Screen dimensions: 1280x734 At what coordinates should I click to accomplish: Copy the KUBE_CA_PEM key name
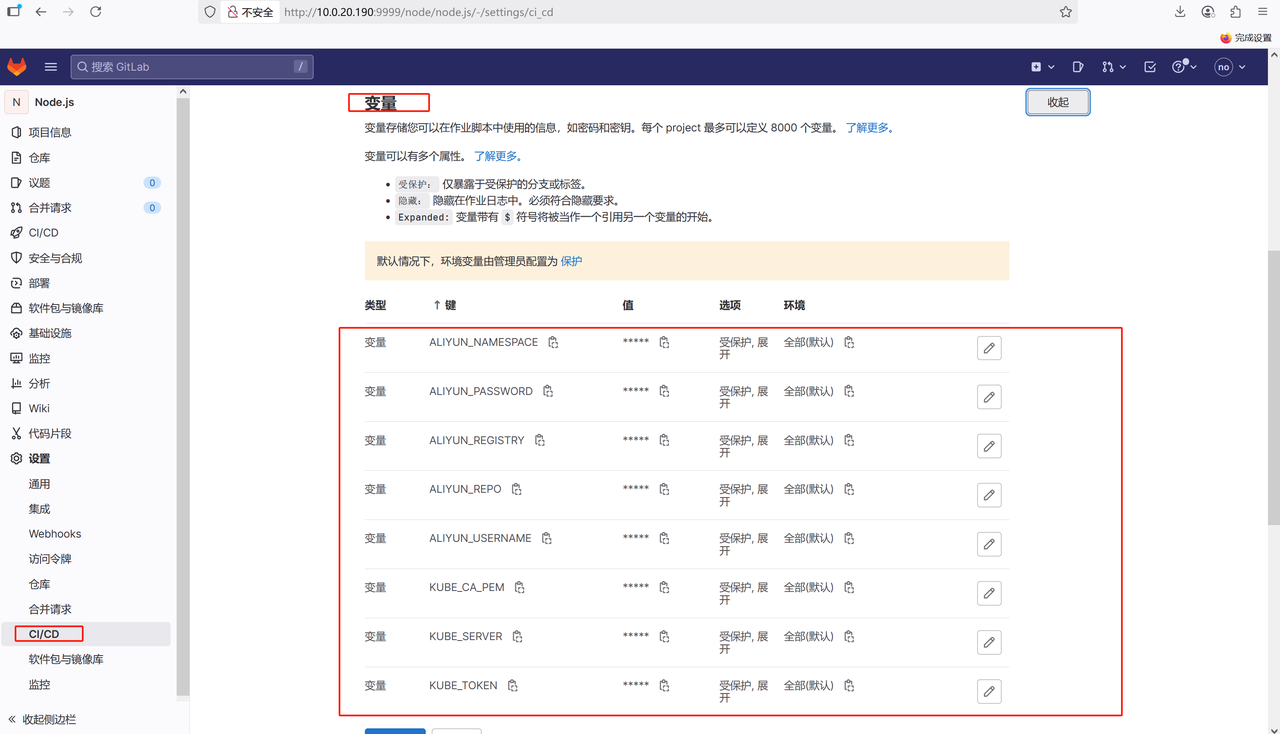(520, 587)
